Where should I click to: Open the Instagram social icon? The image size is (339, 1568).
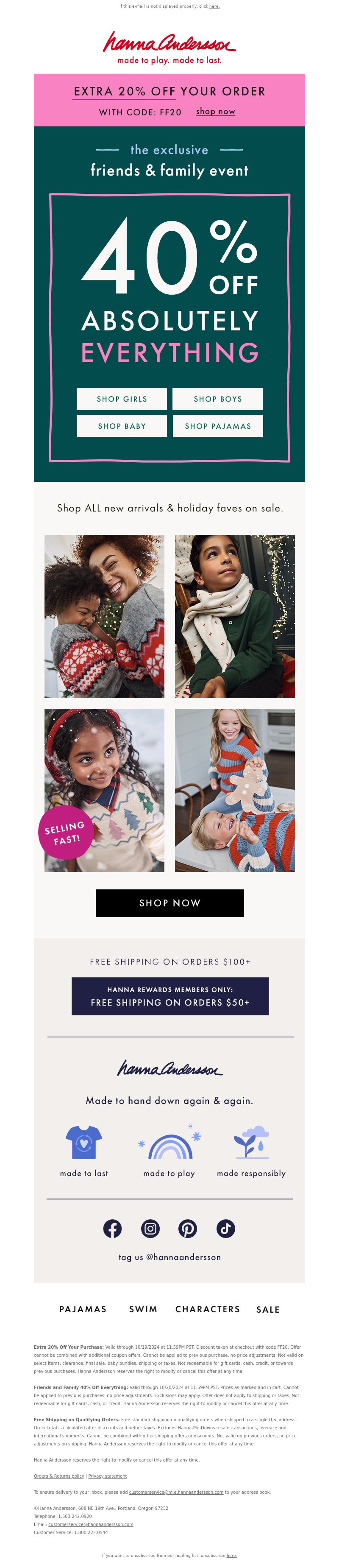point(150,1228)
